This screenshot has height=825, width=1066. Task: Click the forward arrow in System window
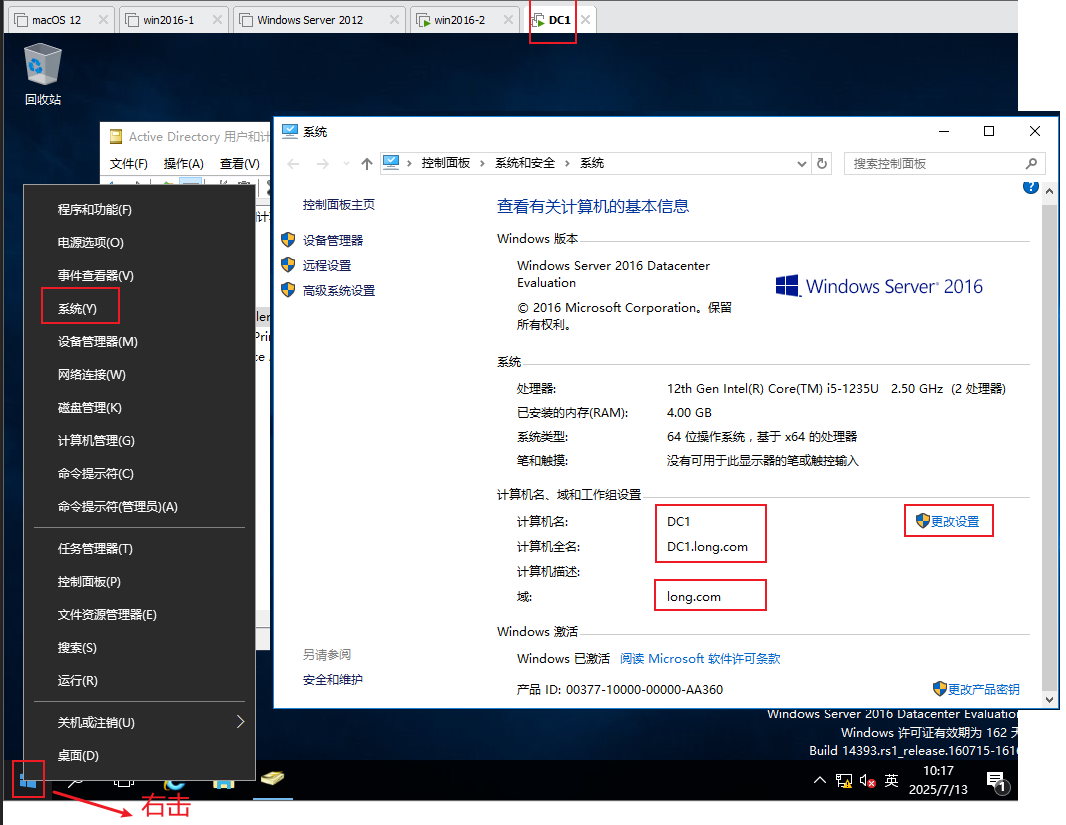322,164
